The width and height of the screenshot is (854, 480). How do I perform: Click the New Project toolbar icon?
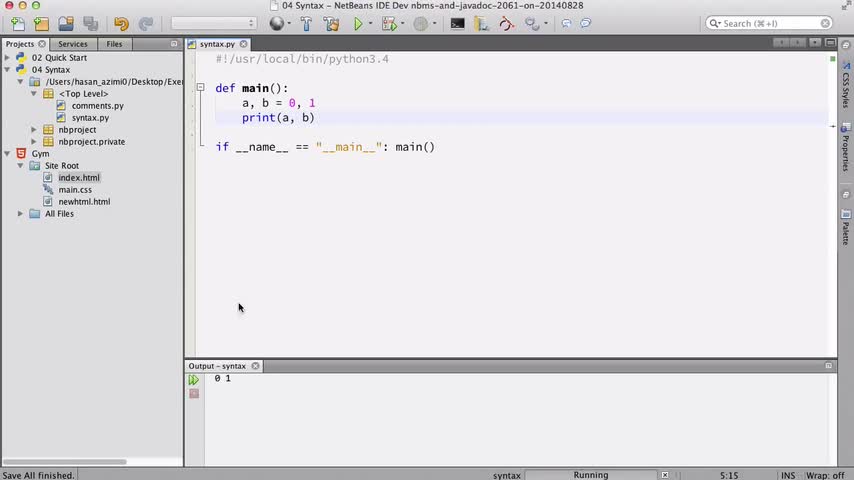pos(41,23)
